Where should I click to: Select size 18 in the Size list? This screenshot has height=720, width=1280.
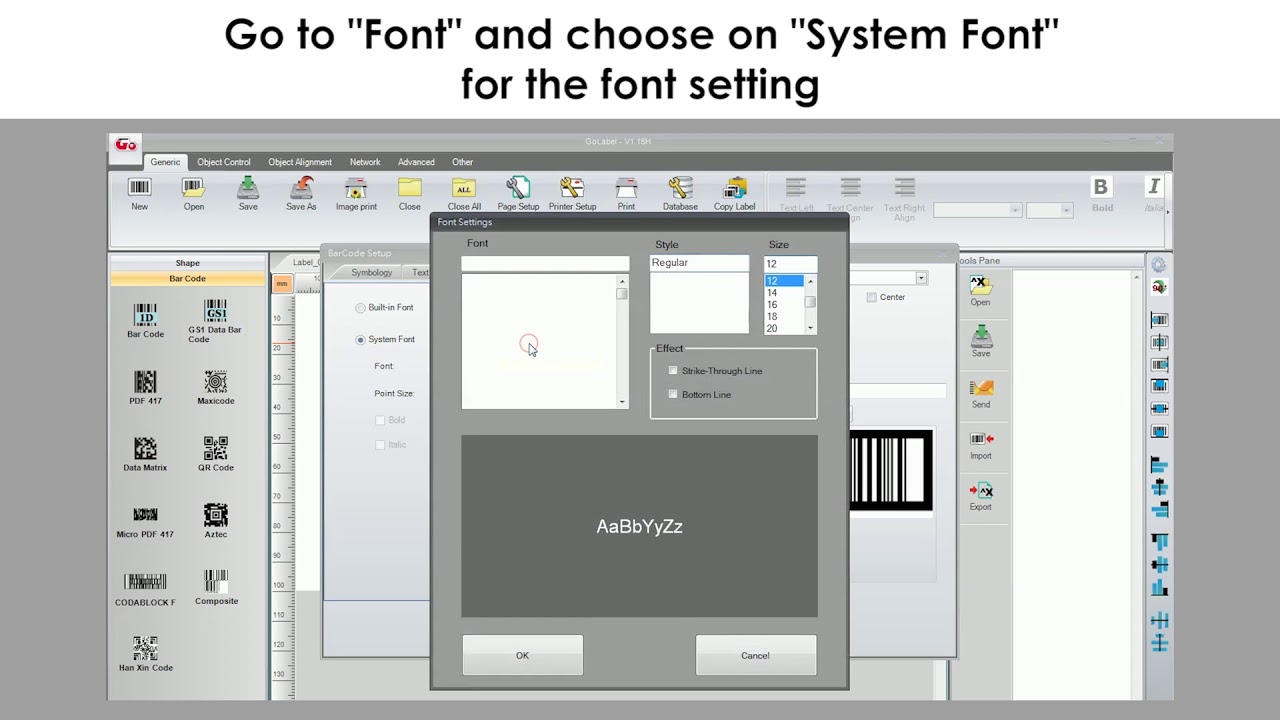tap(784, 317)
